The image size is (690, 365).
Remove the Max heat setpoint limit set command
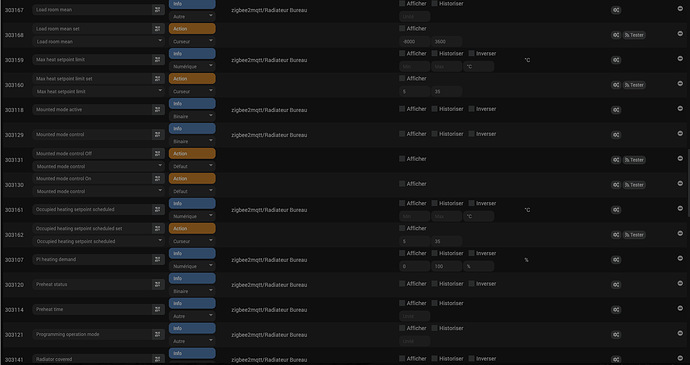680,83
